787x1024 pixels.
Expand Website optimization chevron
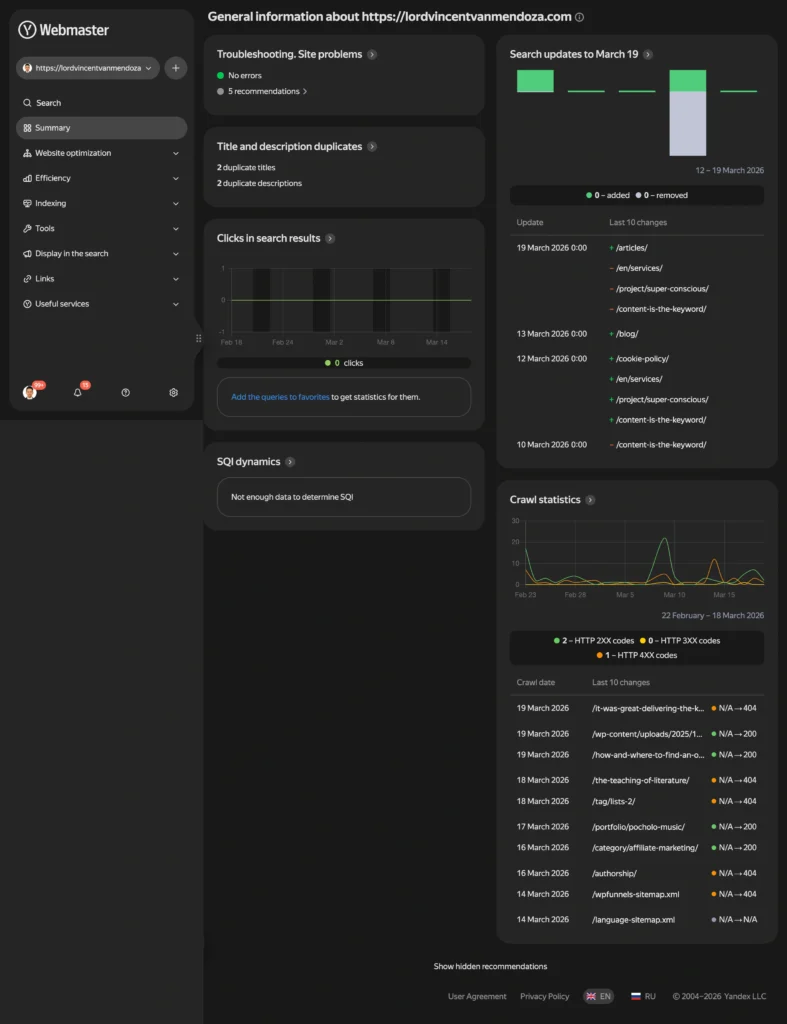click(x=176, y=153)
